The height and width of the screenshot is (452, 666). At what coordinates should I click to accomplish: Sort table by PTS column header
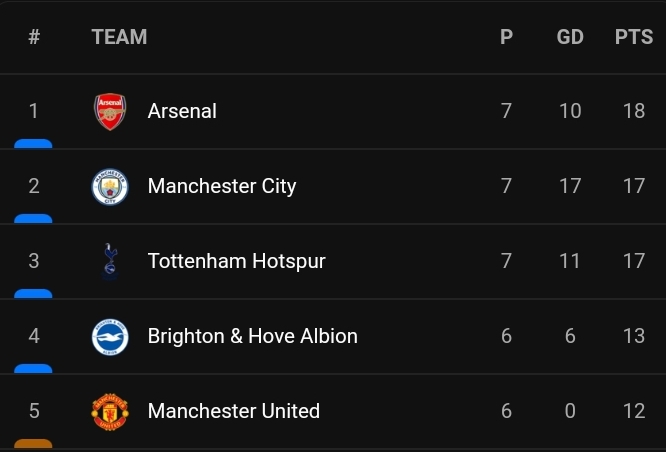point(634,37)
